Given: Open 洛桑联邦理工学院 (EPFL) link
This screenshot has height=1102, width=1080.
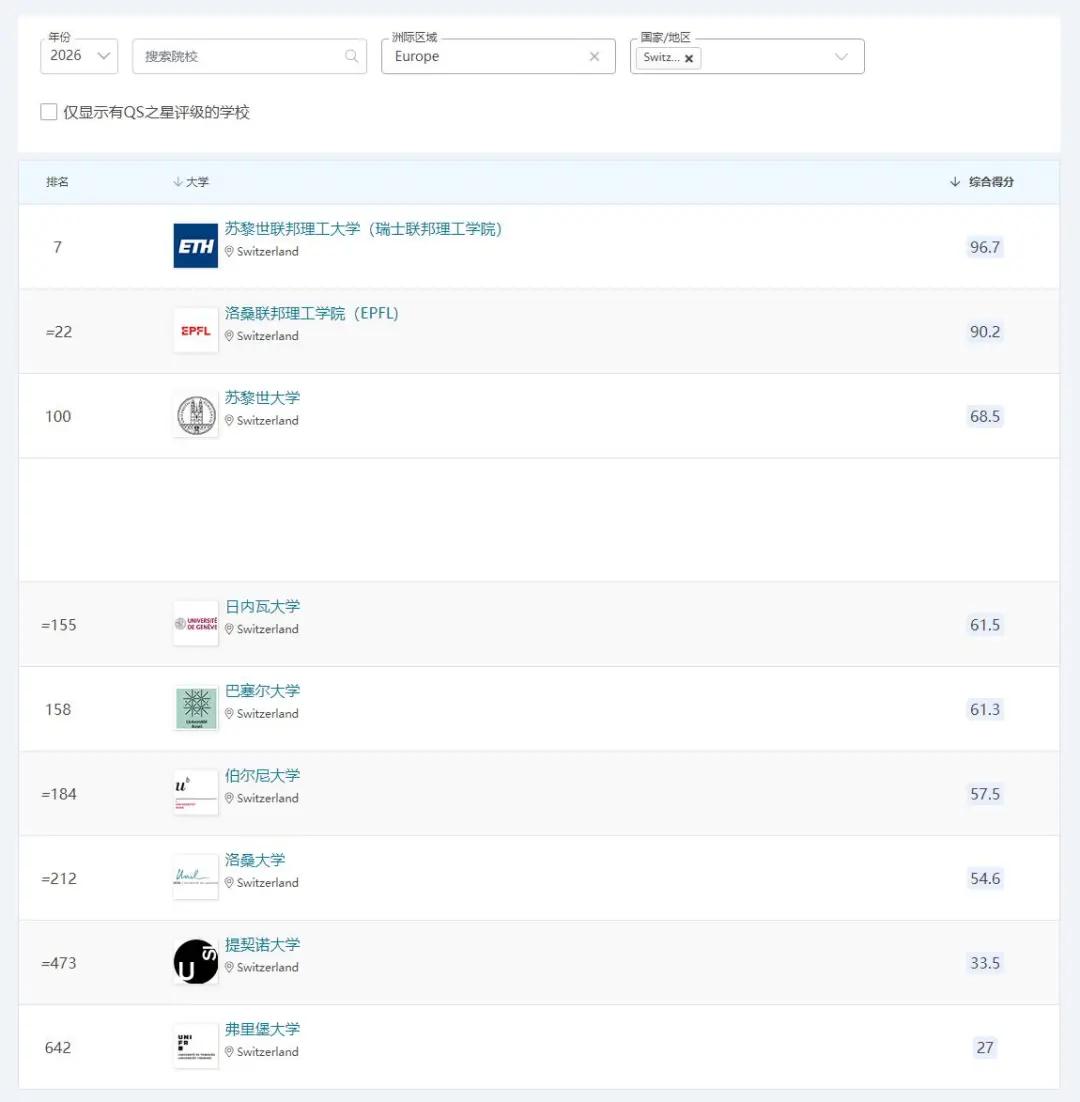Looking at the screenshot, I should pyautogui.click(x=312, y=313).
